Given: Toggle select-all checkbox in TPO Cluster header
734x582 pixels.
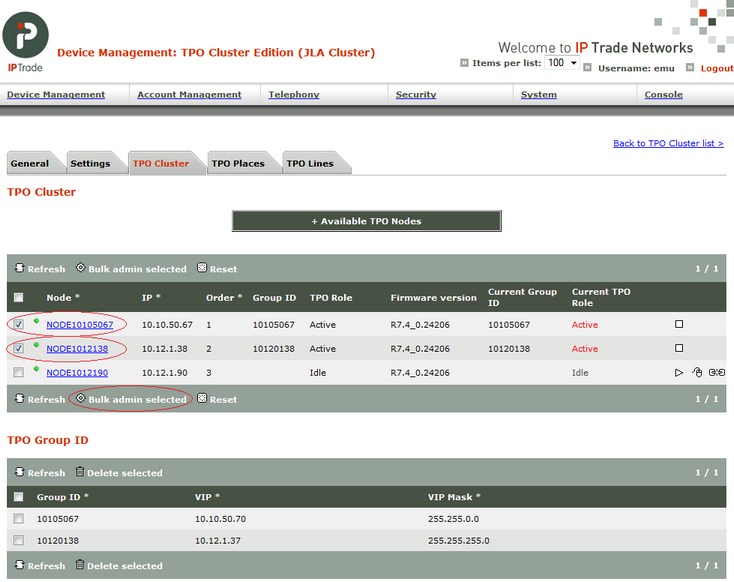Looking at the screenshot, I should (18, 297).
